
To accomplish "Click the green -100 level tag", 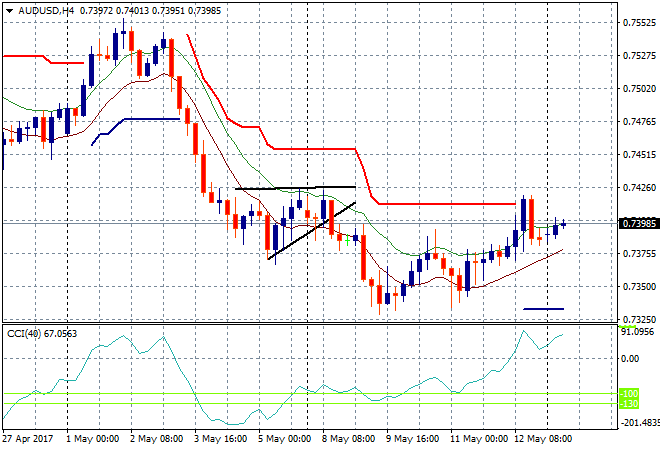I will click(x=629, y=394).
